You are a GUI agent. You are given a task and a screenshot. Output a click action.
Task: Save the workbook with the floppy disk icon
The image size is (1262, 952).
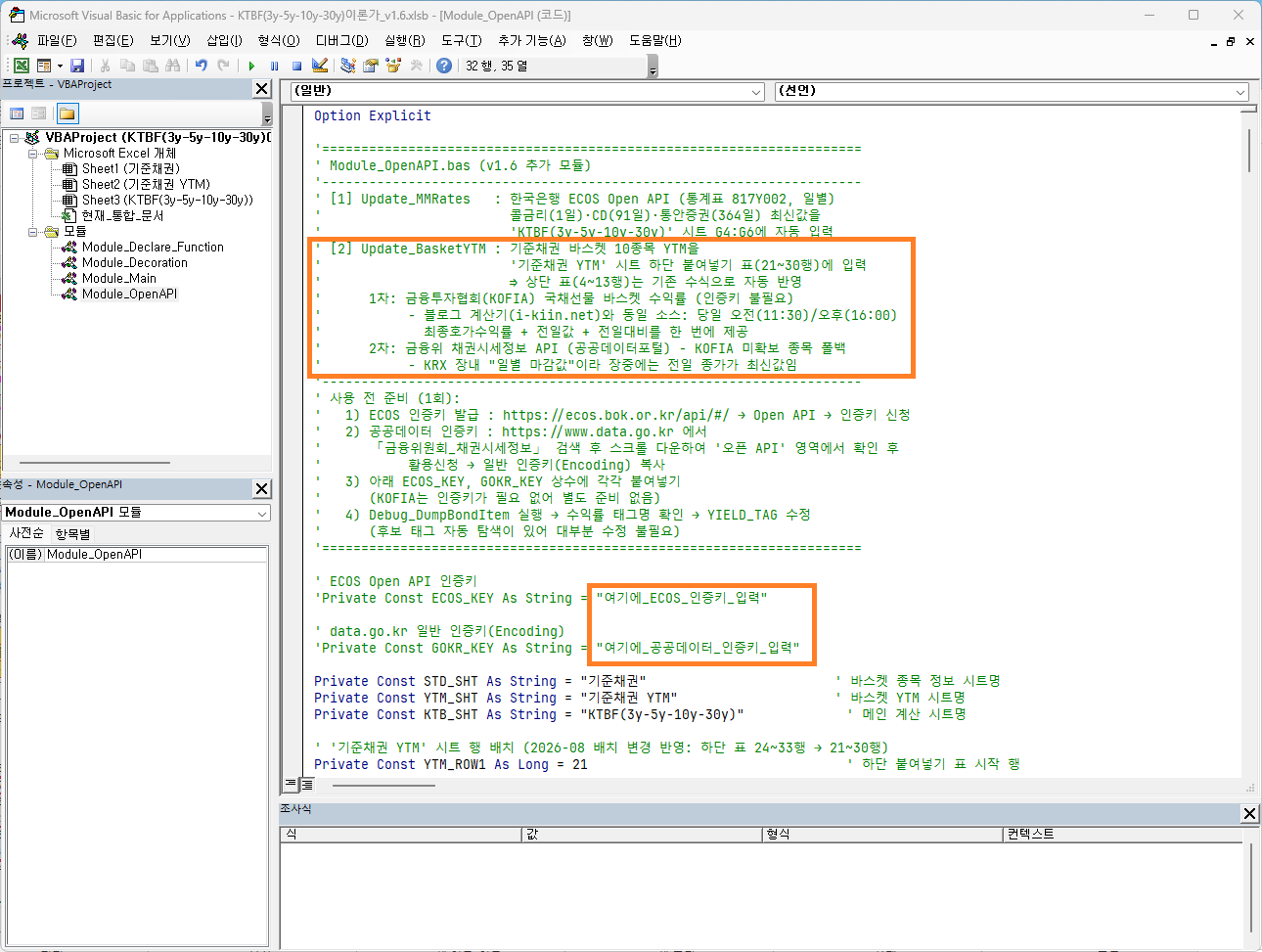[x=77, y=66]
